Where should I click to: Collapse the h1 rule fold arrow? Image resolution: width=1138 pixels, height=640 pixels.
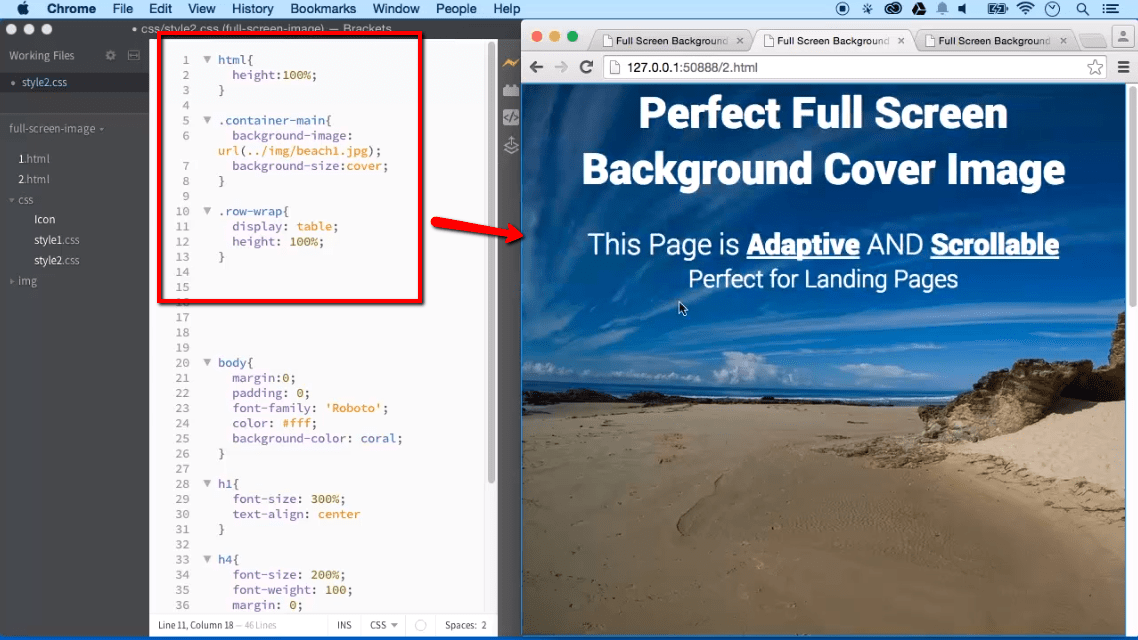(x=207, y=483)
